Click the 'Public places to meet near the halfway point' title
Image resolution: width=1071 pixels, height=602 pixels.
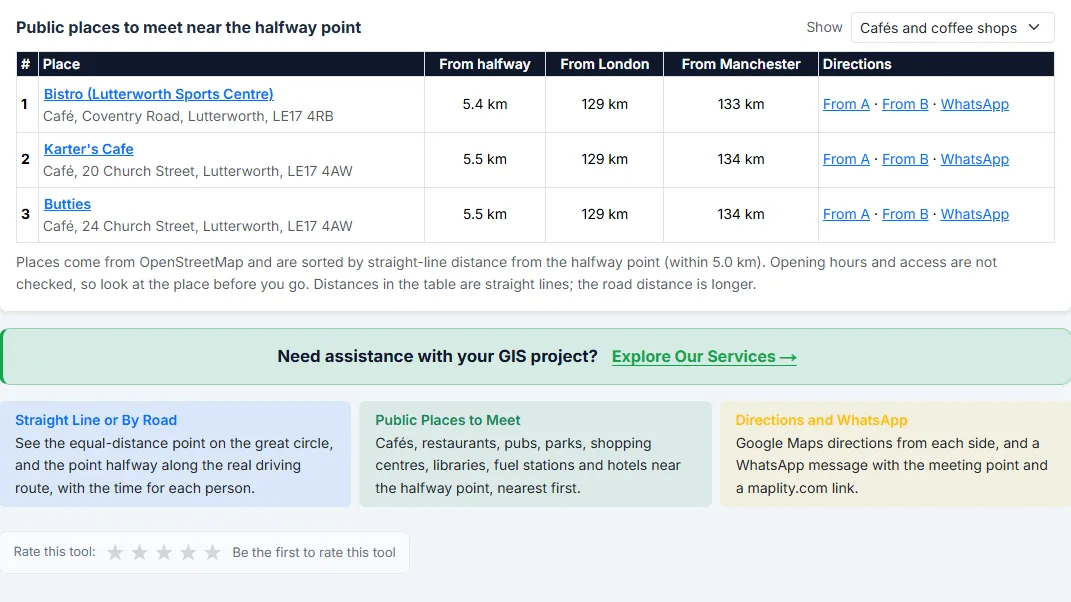[x=189, y=27]
